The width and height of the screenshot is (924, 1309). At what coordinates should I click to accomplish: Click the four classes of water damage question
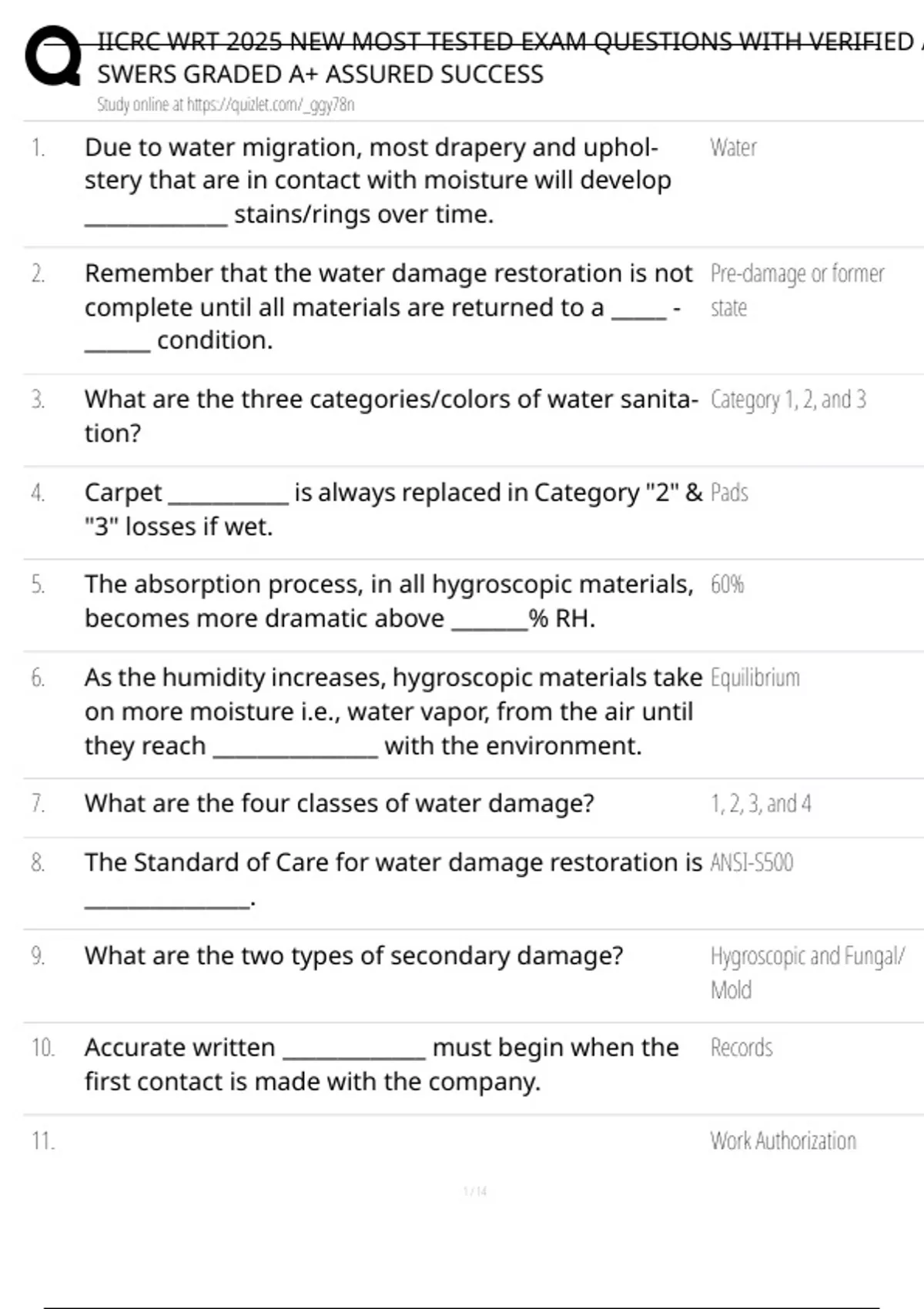coord(339,804)
